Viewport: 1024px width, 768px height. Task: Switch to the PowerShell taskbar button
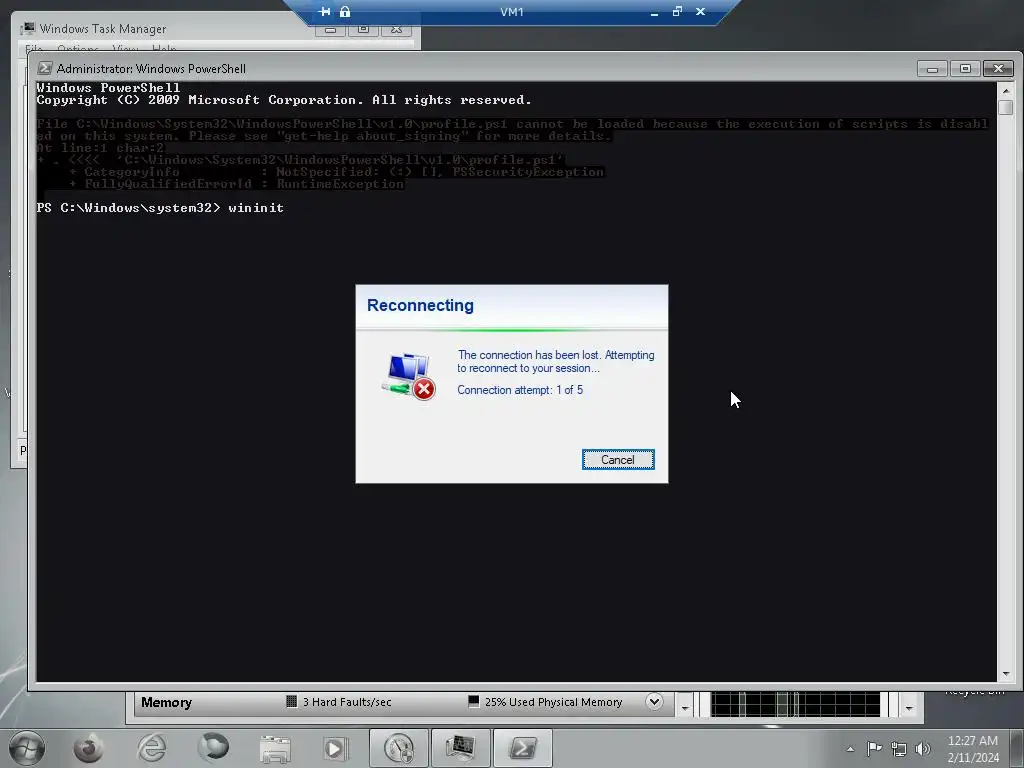click(x=522, y=748)
